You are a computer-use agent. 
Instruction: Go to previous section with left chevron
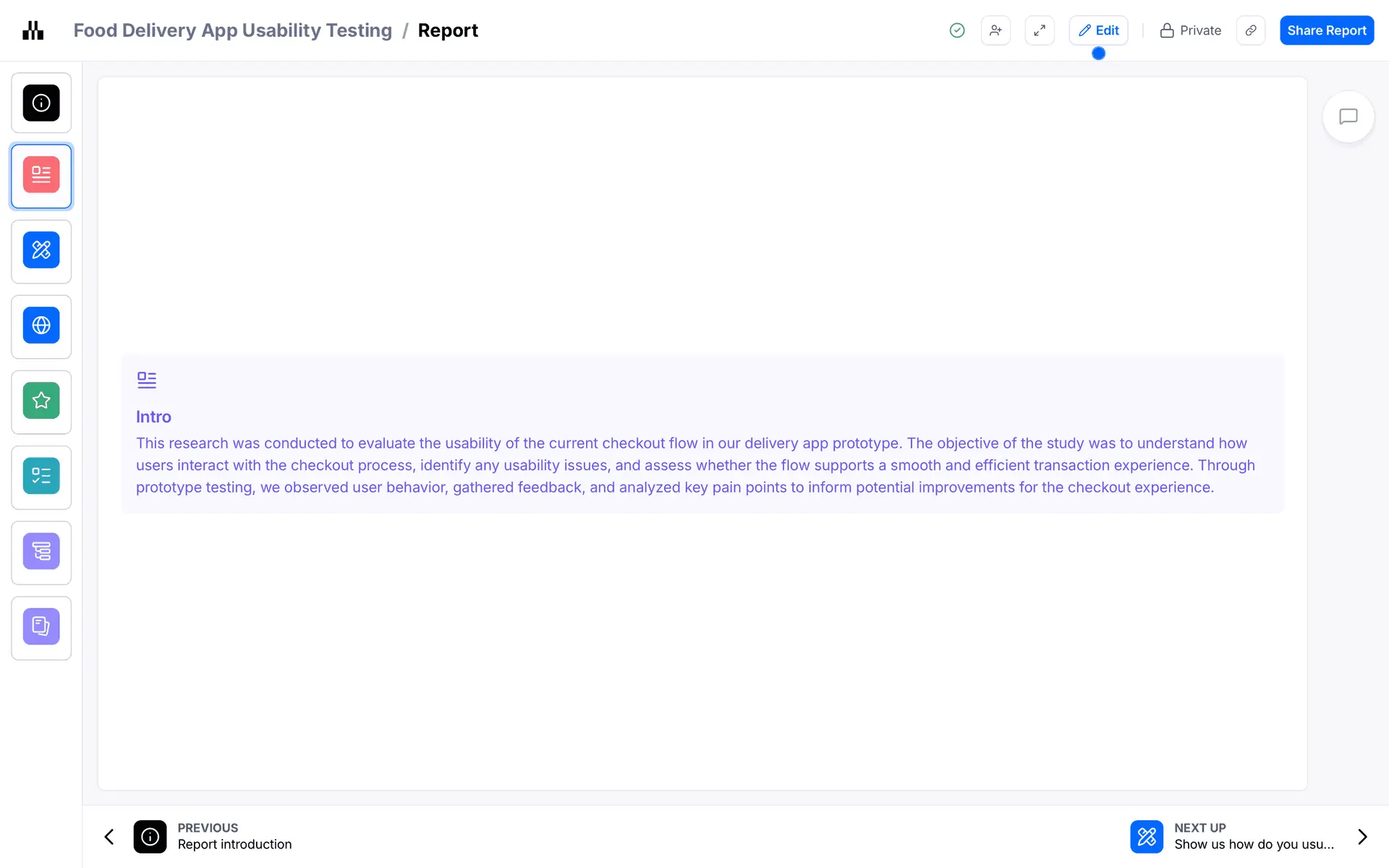coord(109,837)
